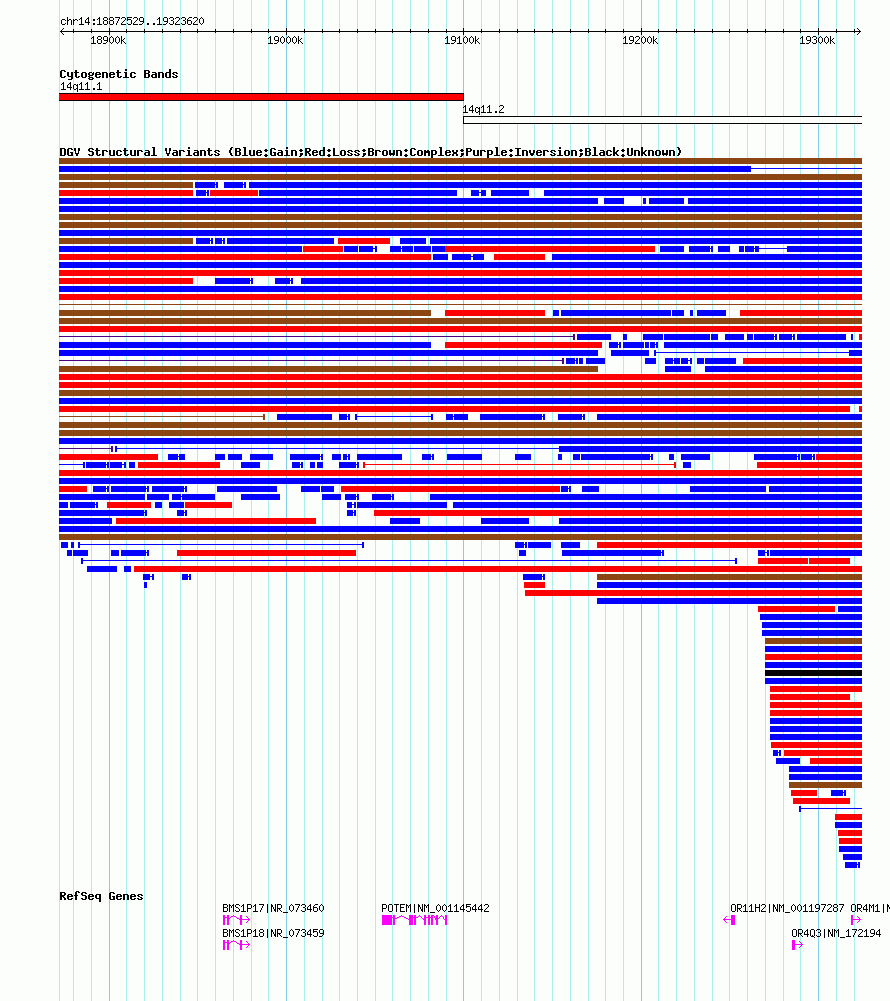
Task: Open the OR11H2|NM_001197287 gene label
Action: pos(787,908)
